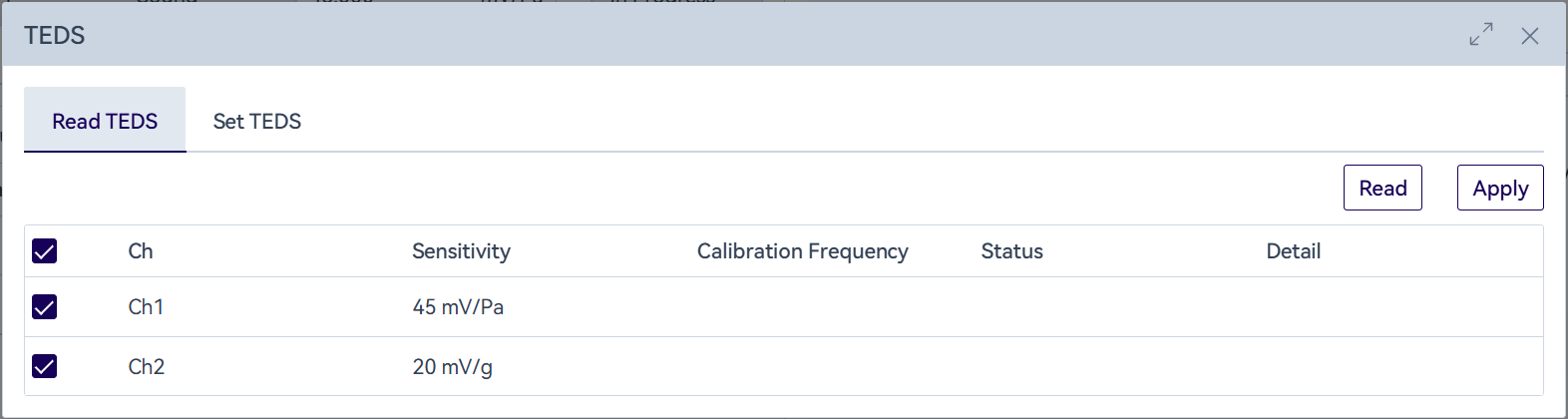Uncheck the Ch1 row checkbox
Viewport: 1568px width, 419px height.
tap(45, 306)
